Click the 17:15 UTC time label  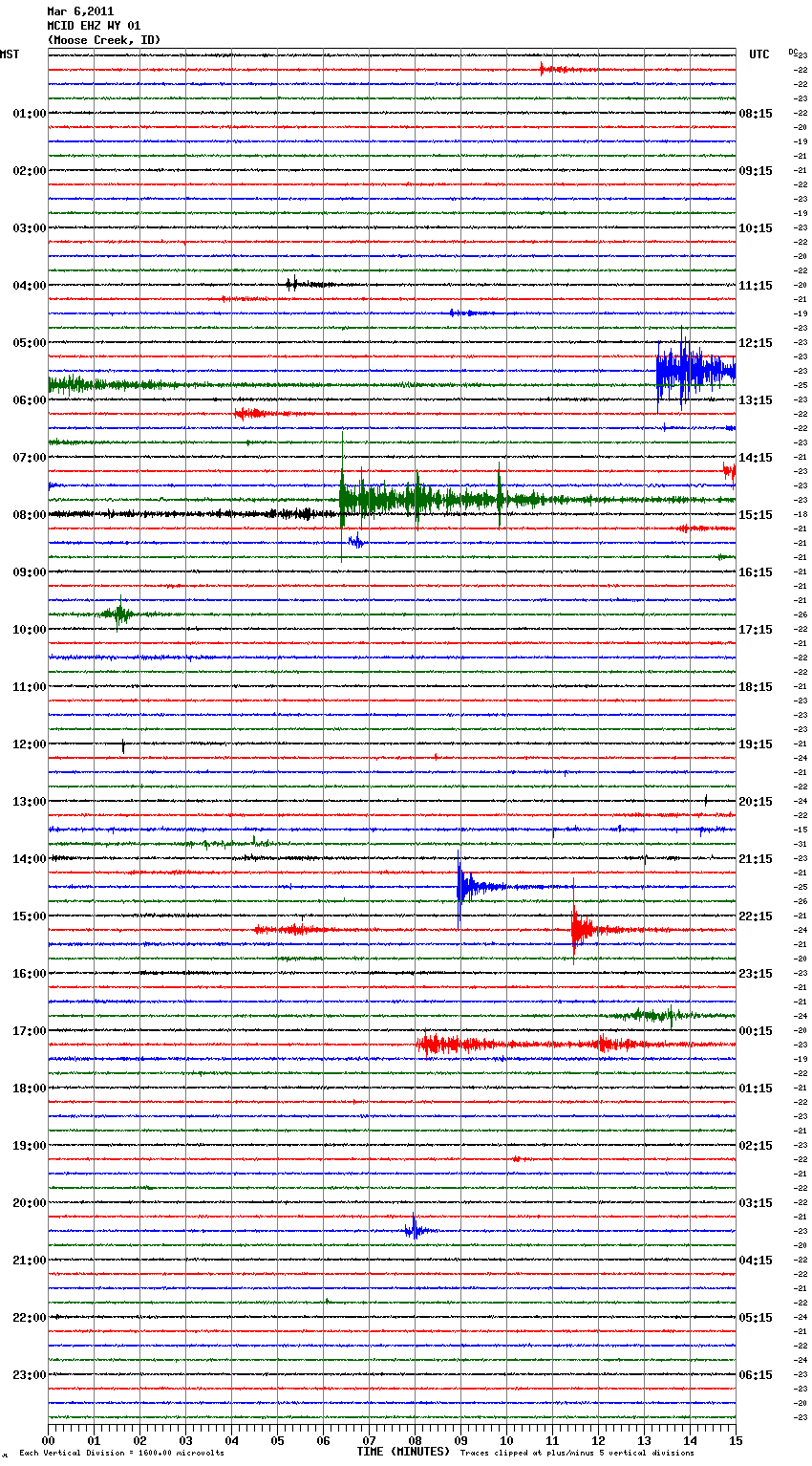(756, 630)
